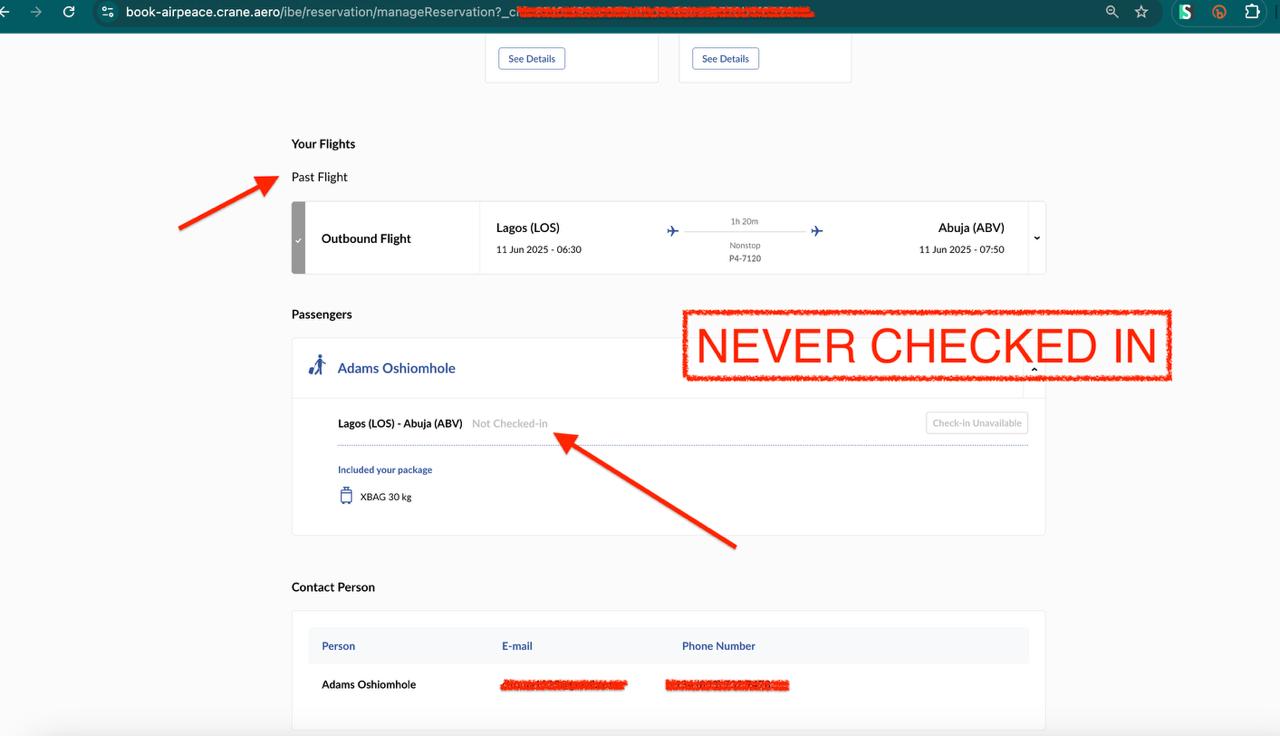This screenshot has width=1280, height=736.
Task: Expand the Outbound Flight details chevron
Action: click(x=1036, y=238)
